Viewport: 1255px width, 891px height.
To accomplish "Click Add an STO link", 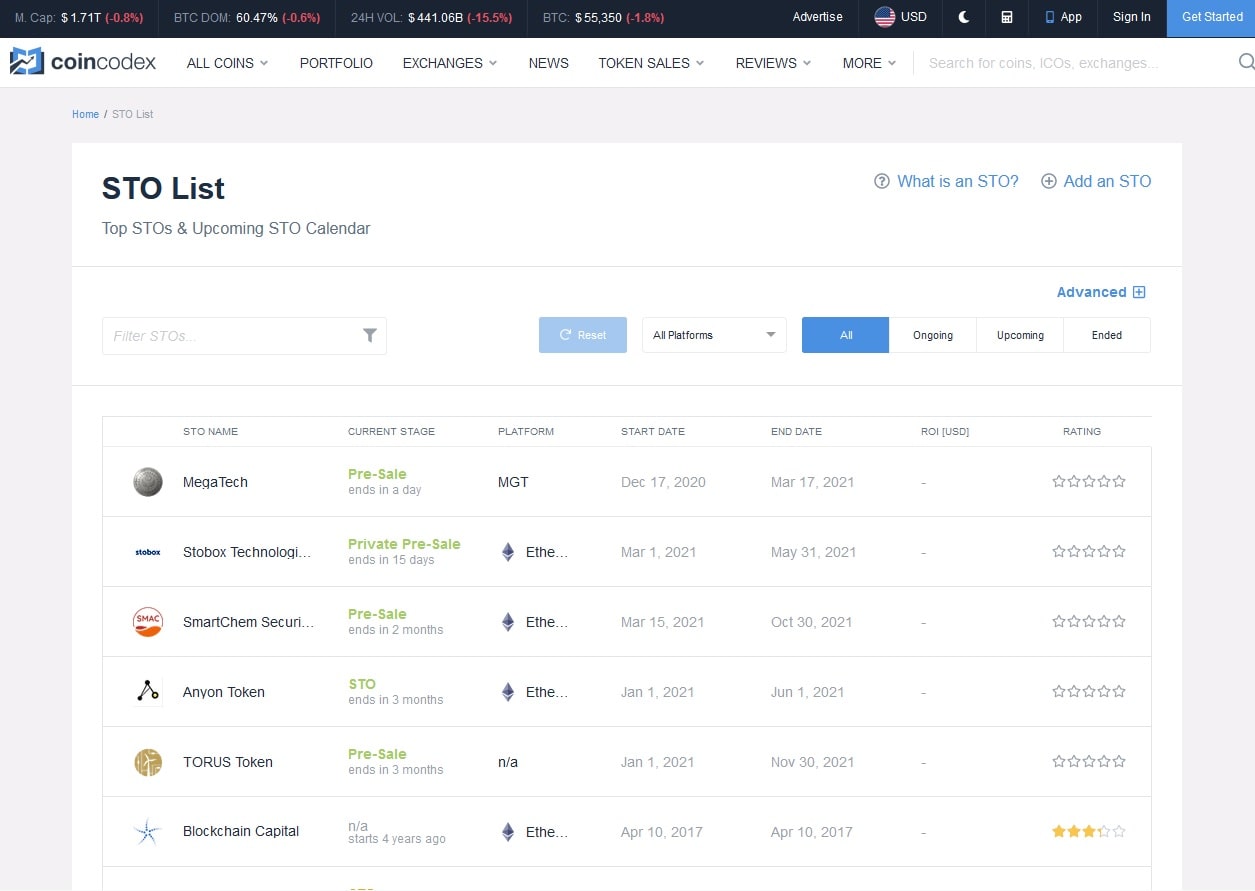I will tap(1107, 181).
